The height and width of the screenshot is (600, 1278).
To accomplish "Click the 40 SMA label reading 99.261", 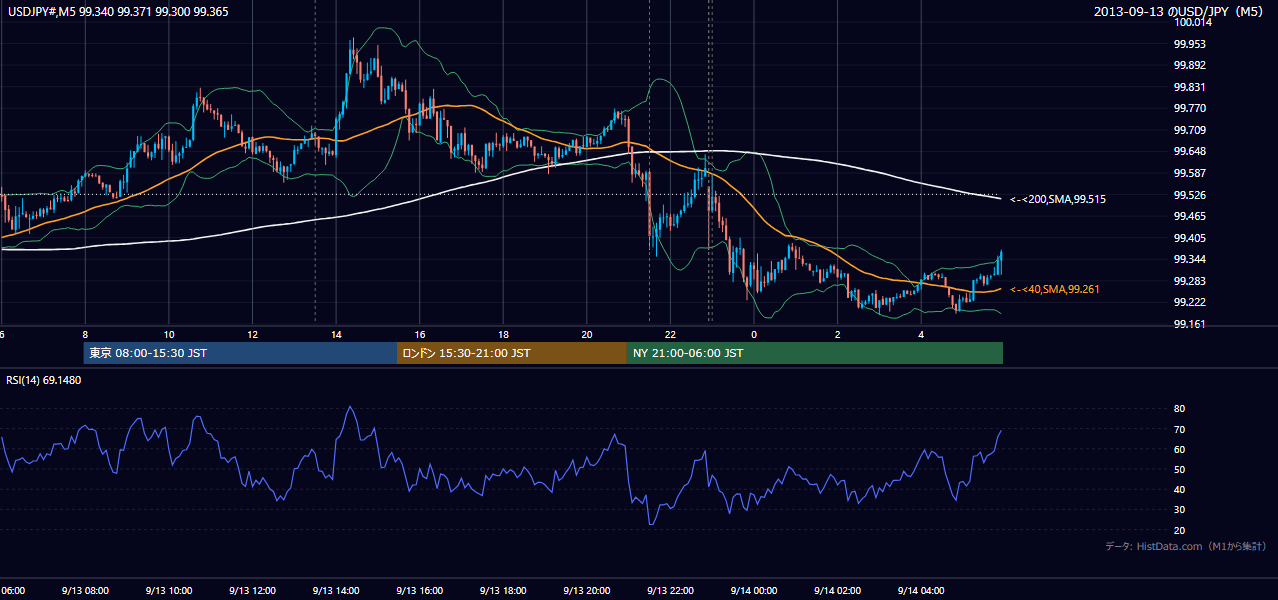I will point(1055,289).
